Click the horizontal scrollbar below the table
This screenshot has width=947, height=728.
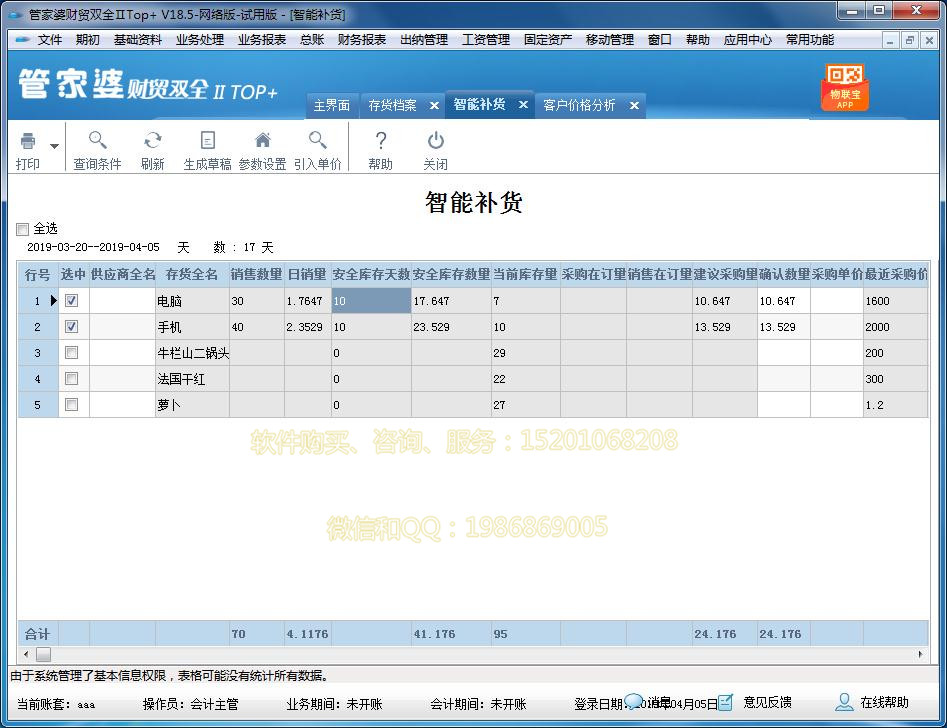pyautogui.click(x=44, y=654)
